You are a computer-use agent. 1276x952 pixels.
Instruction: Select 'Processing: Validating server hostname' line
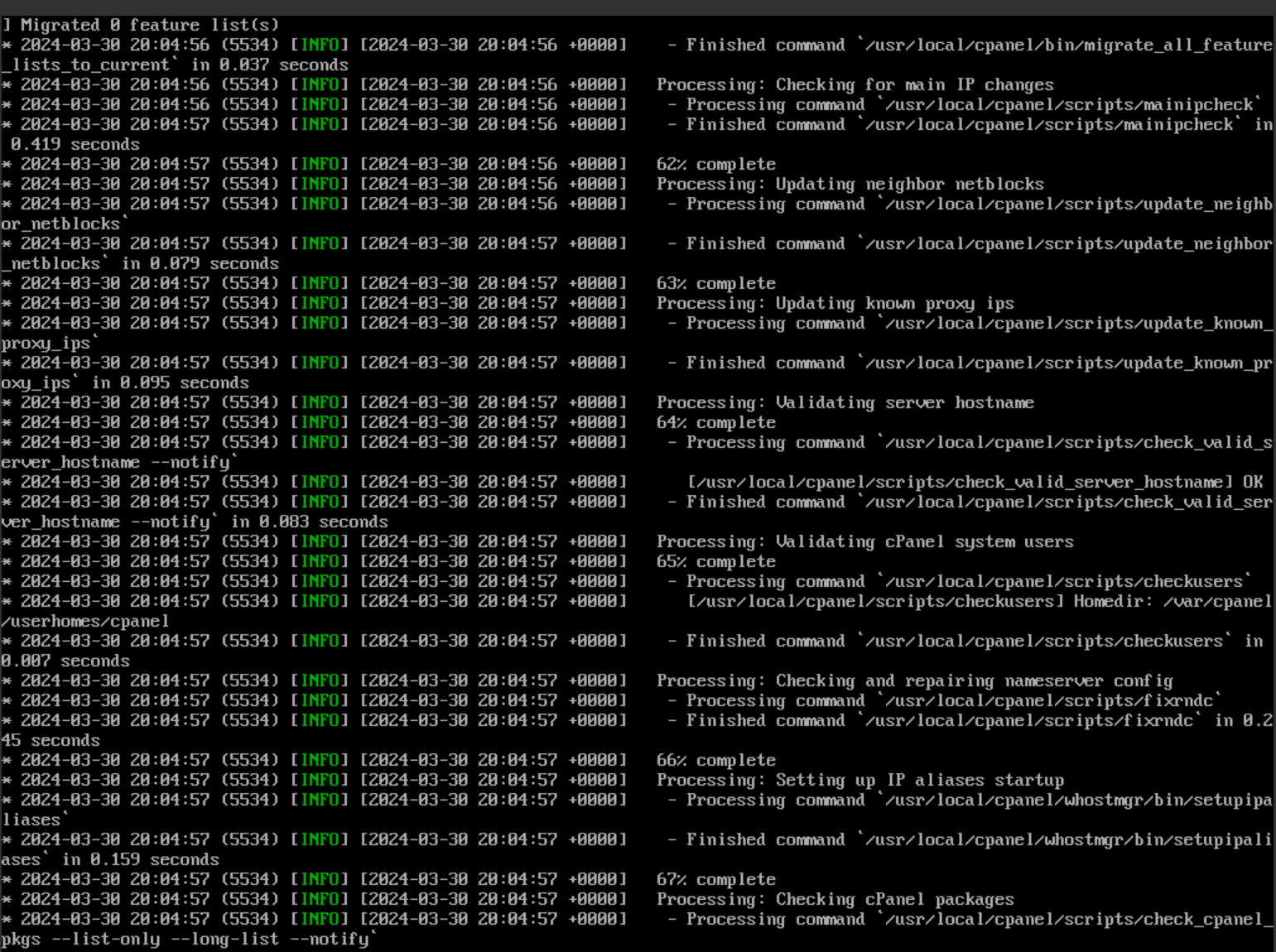click(x=845, y=402)
